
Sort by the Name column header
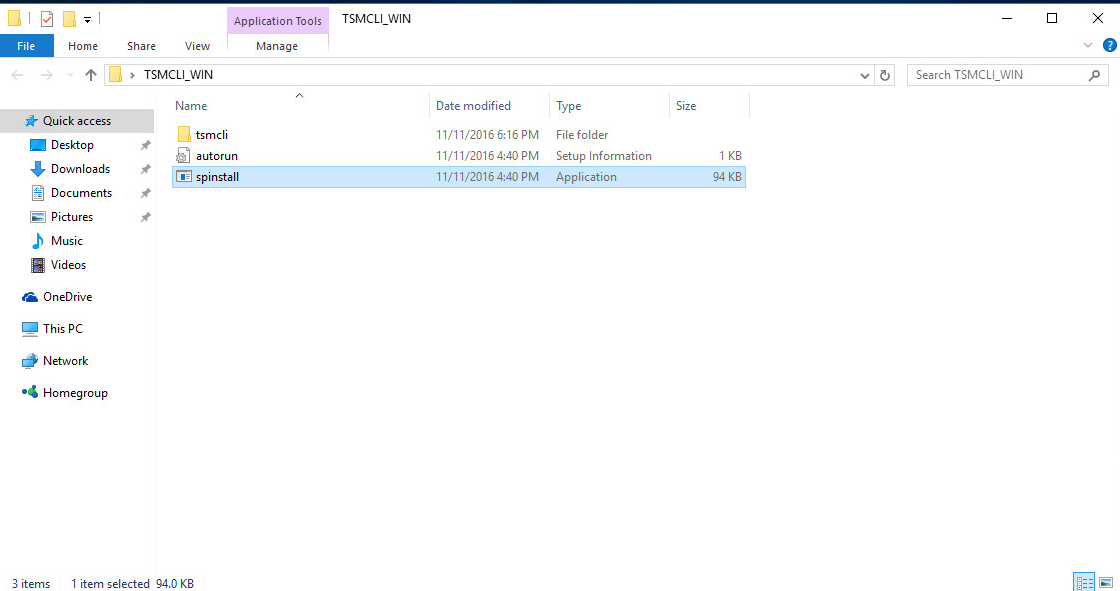tap(191, 106)
